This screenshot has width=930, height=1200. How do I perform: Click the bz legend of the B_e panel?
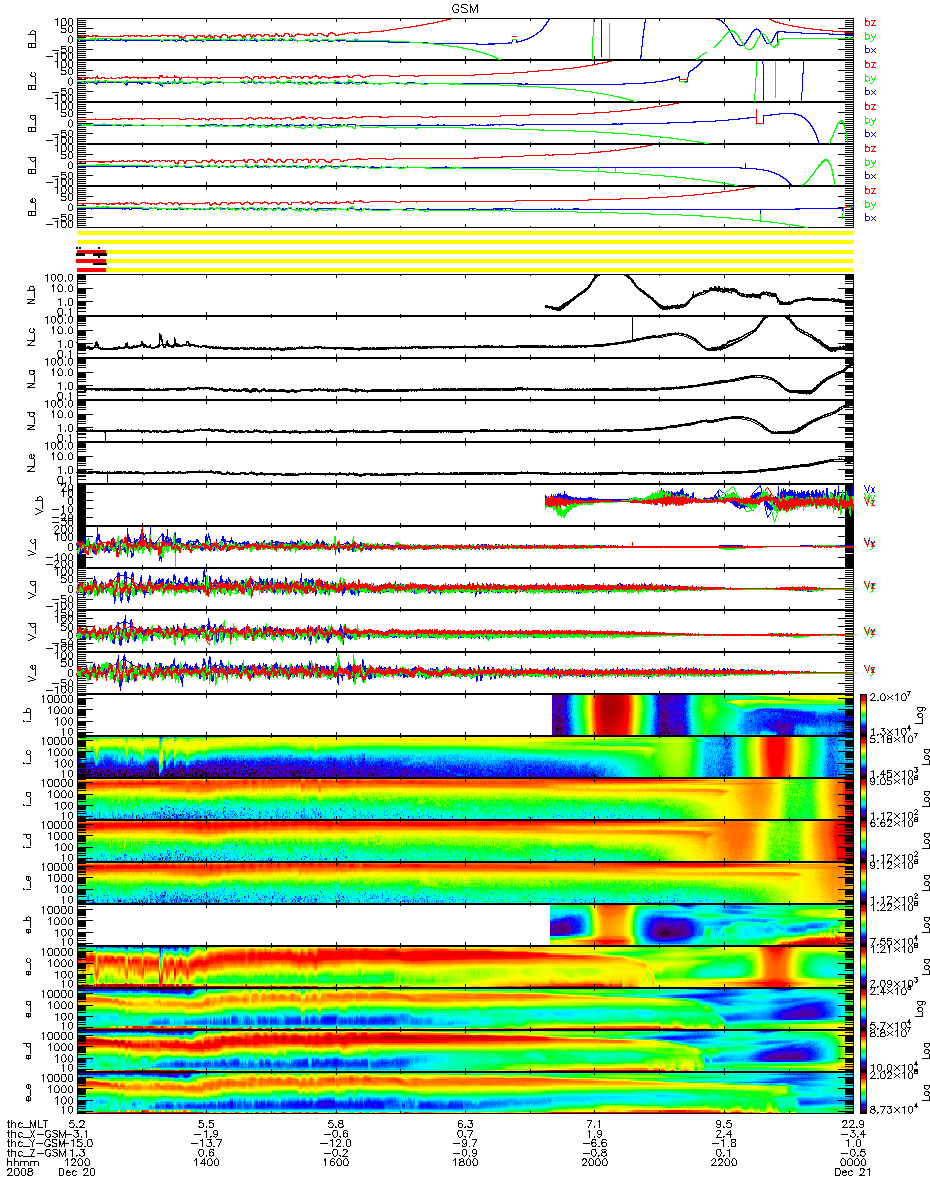click(870, 190)
